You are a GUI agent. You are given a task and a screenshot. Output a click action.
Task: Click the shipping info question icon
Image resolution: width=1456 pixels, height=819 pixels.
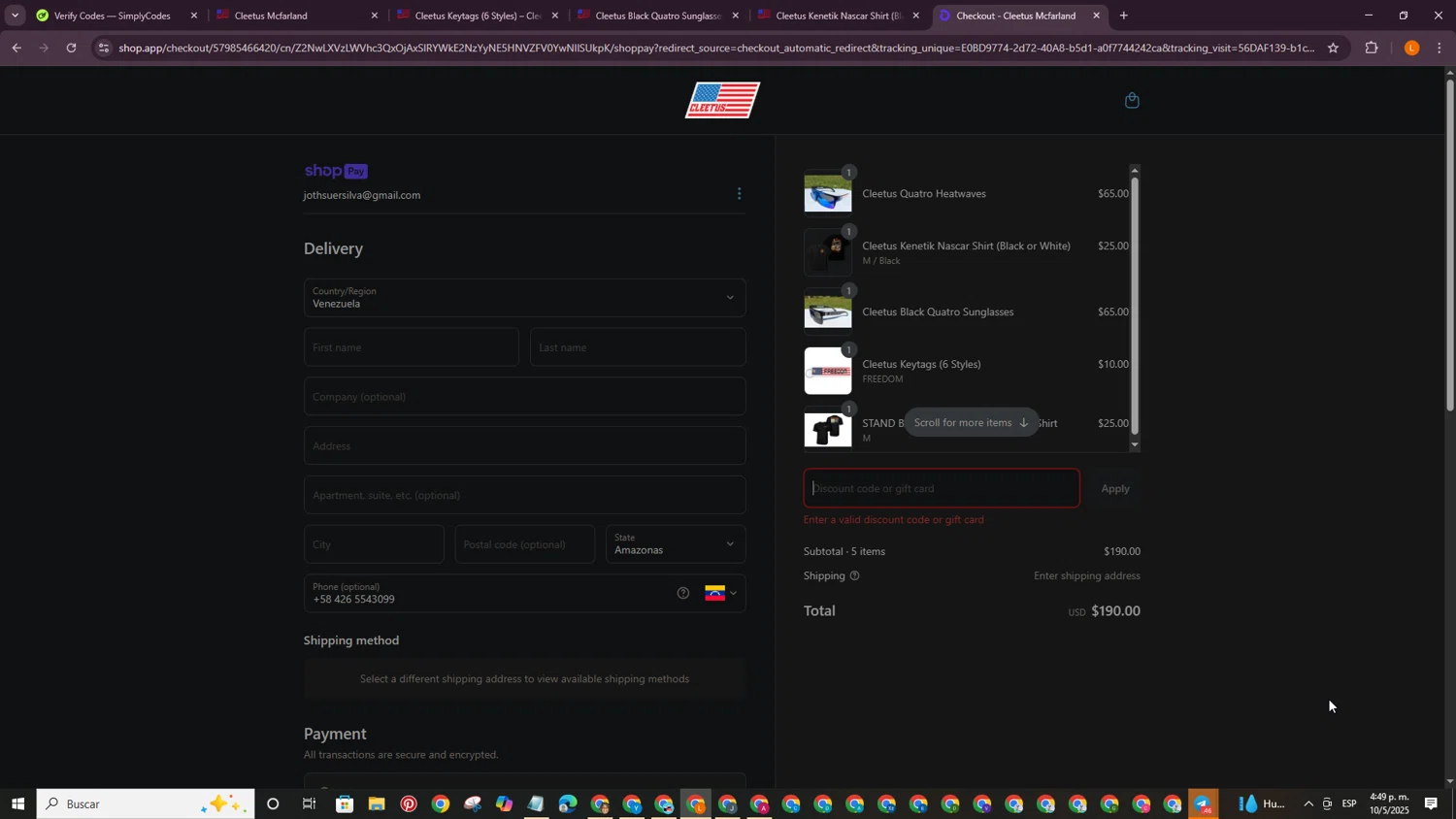pos(854,575)
